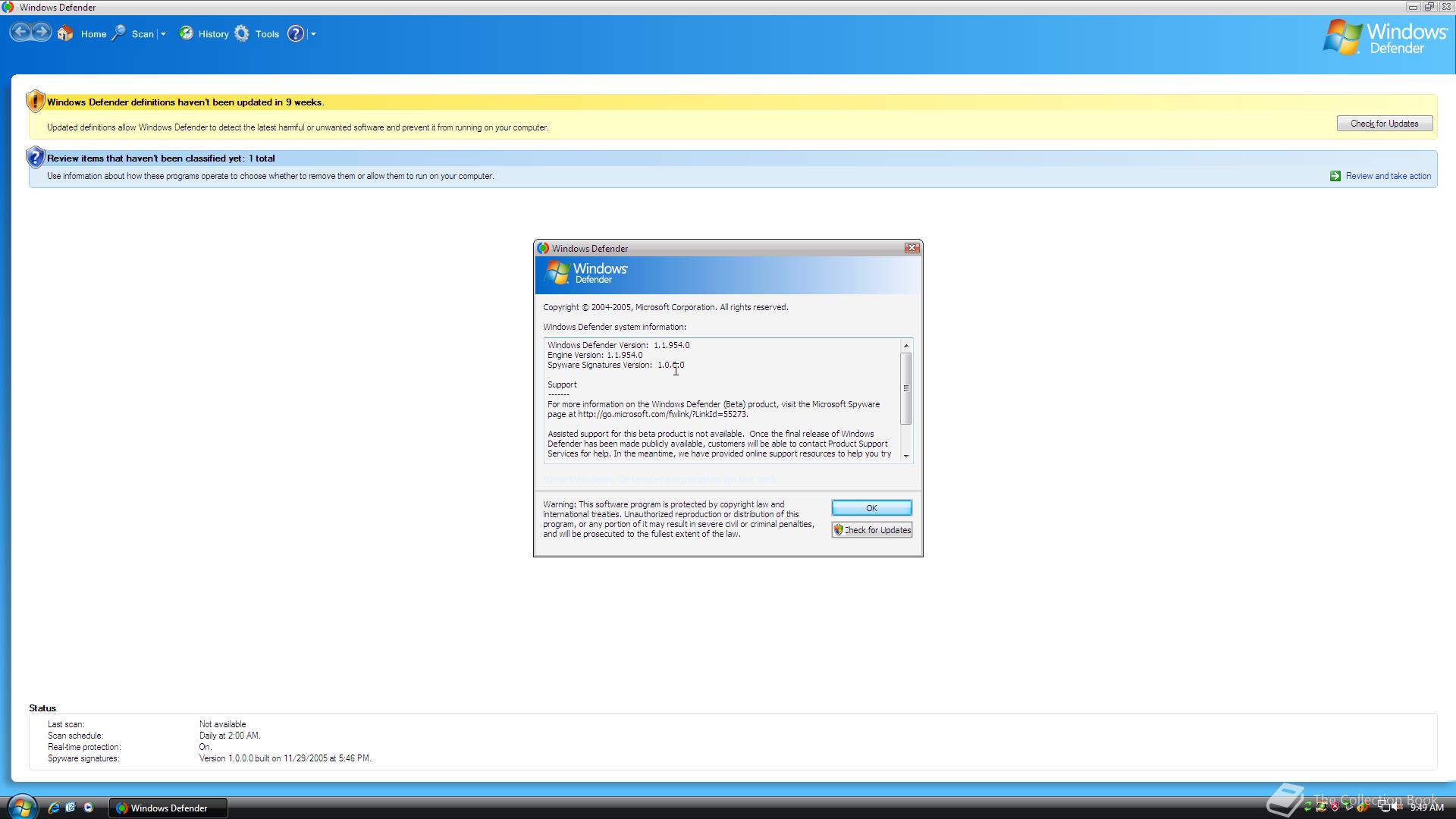
Task: Open the Windows Start orb
Action: (21, 807)
